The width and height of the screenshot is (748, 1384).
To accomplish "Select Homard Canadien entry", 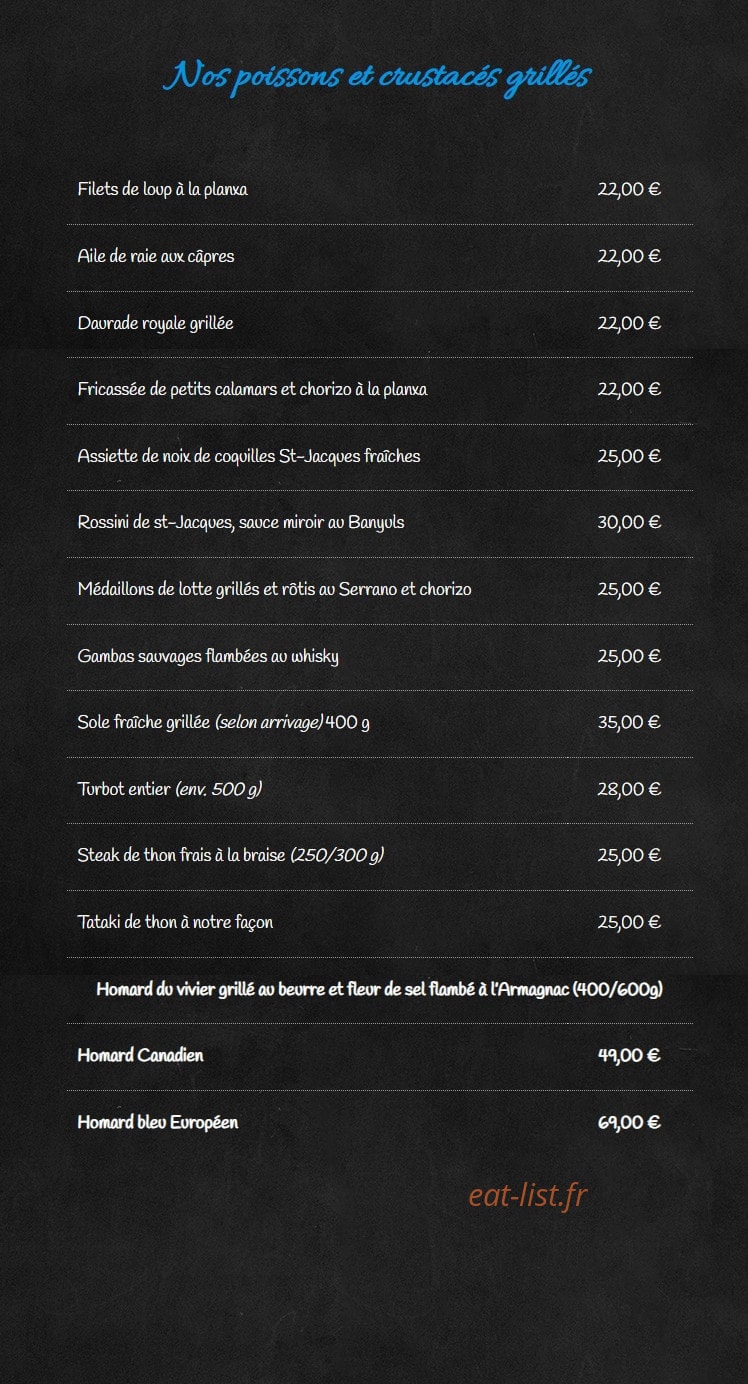I will (x=140, y=1055).
